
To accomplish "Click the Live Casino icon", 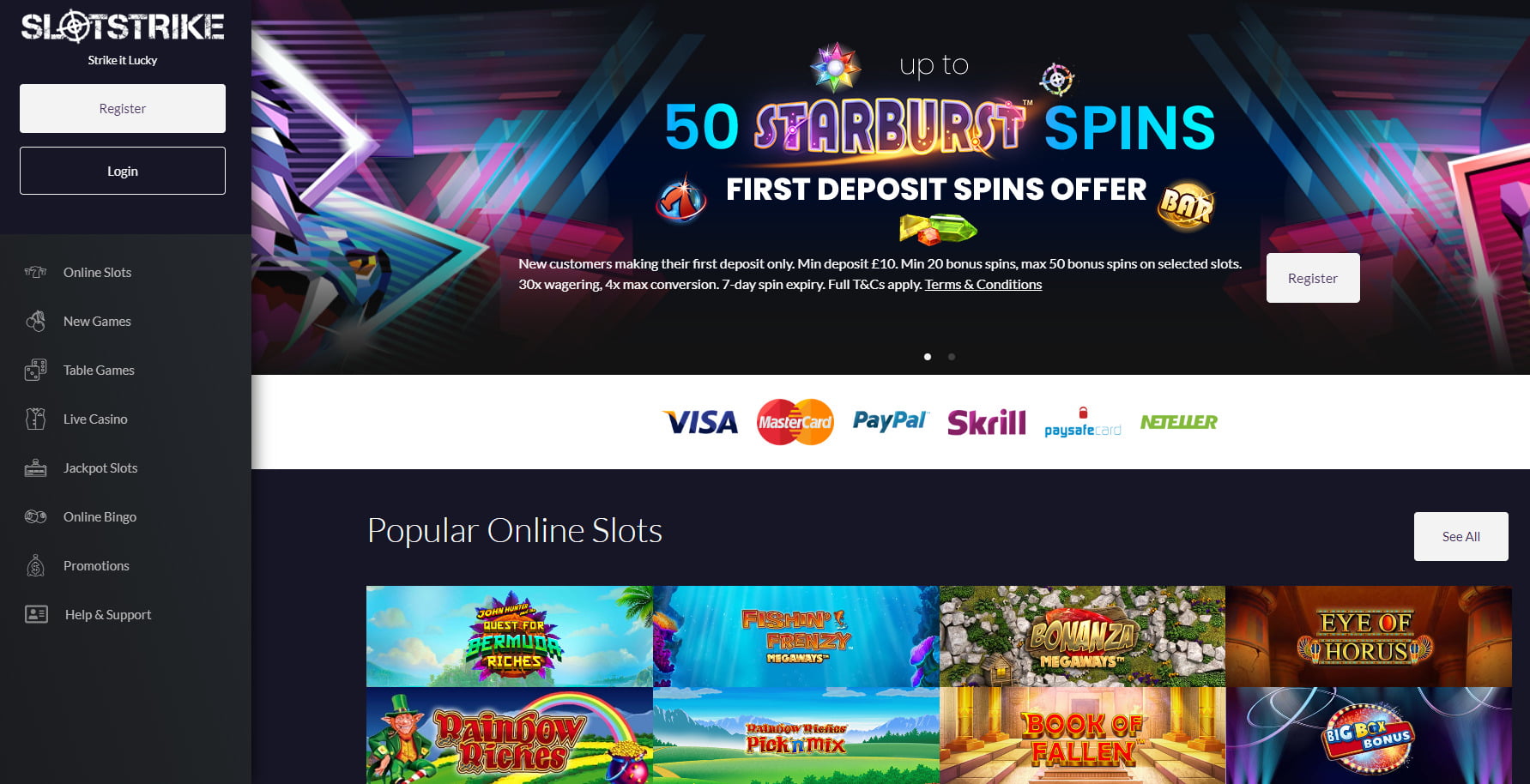I will click(x=35, y=419).
